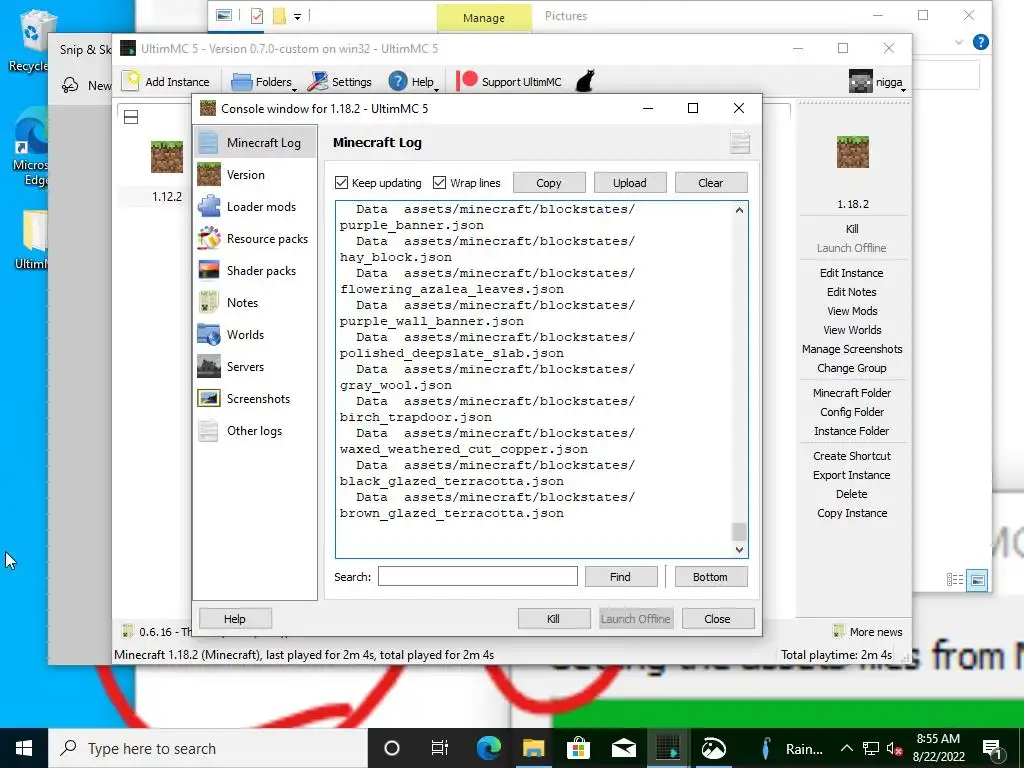Click Change Group in side panel
The width and height of the screenshot is (1024, 768).
click(x=852, y=368)
